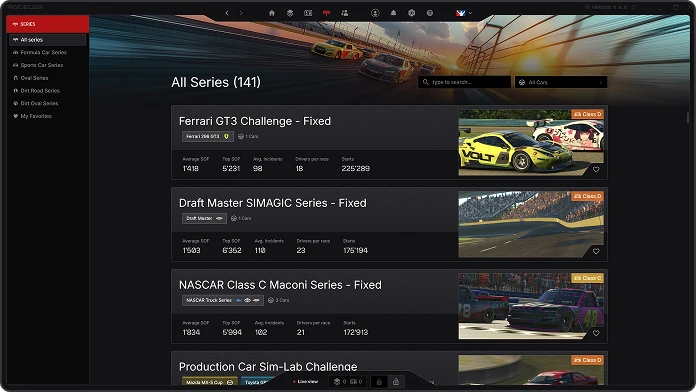
Task: Click the Class D badge on the Production Car card
Action: (587, 360)
